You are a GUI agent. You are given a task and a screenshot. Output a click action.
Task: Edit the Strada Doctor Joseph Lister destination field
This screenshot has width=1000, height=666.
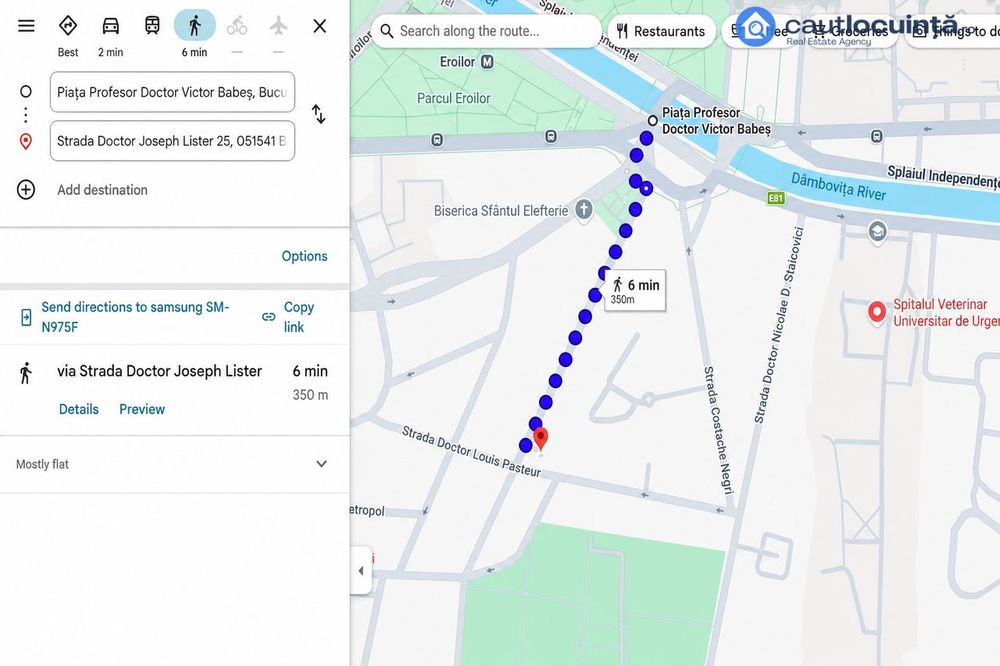pos(172,141)
